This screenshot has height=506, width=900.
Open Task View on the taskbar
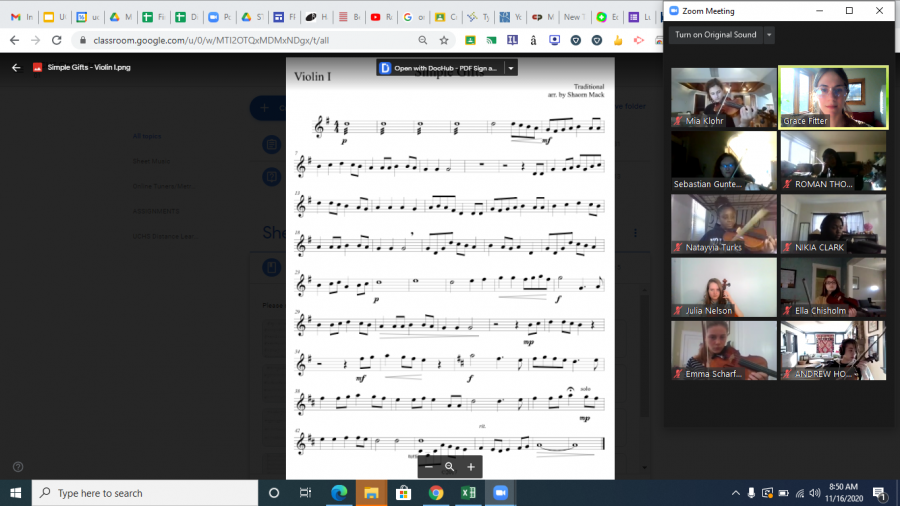click(x=305, y=493)
